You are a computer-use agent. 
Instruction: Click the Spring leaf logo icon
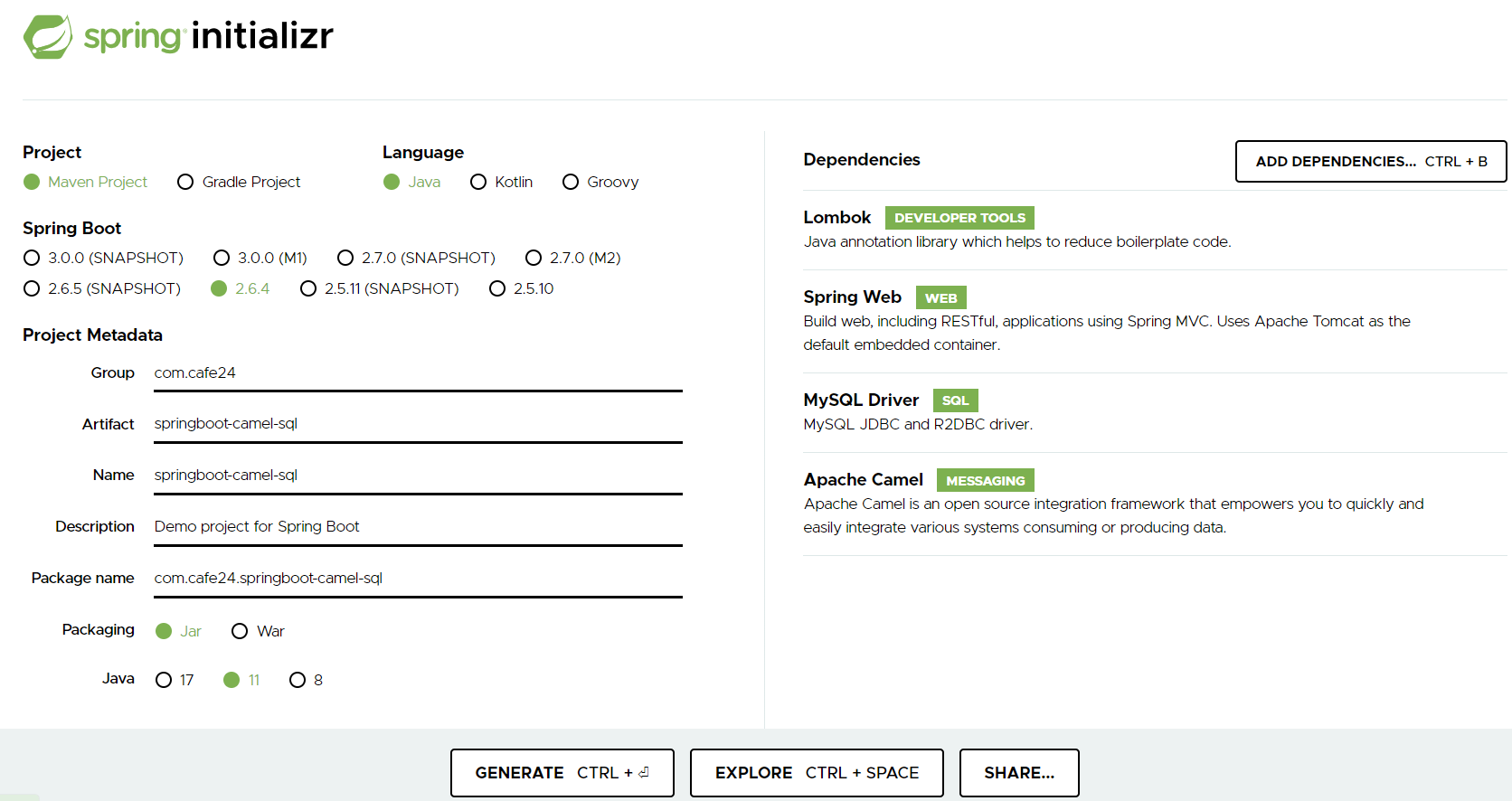(48, 37)
